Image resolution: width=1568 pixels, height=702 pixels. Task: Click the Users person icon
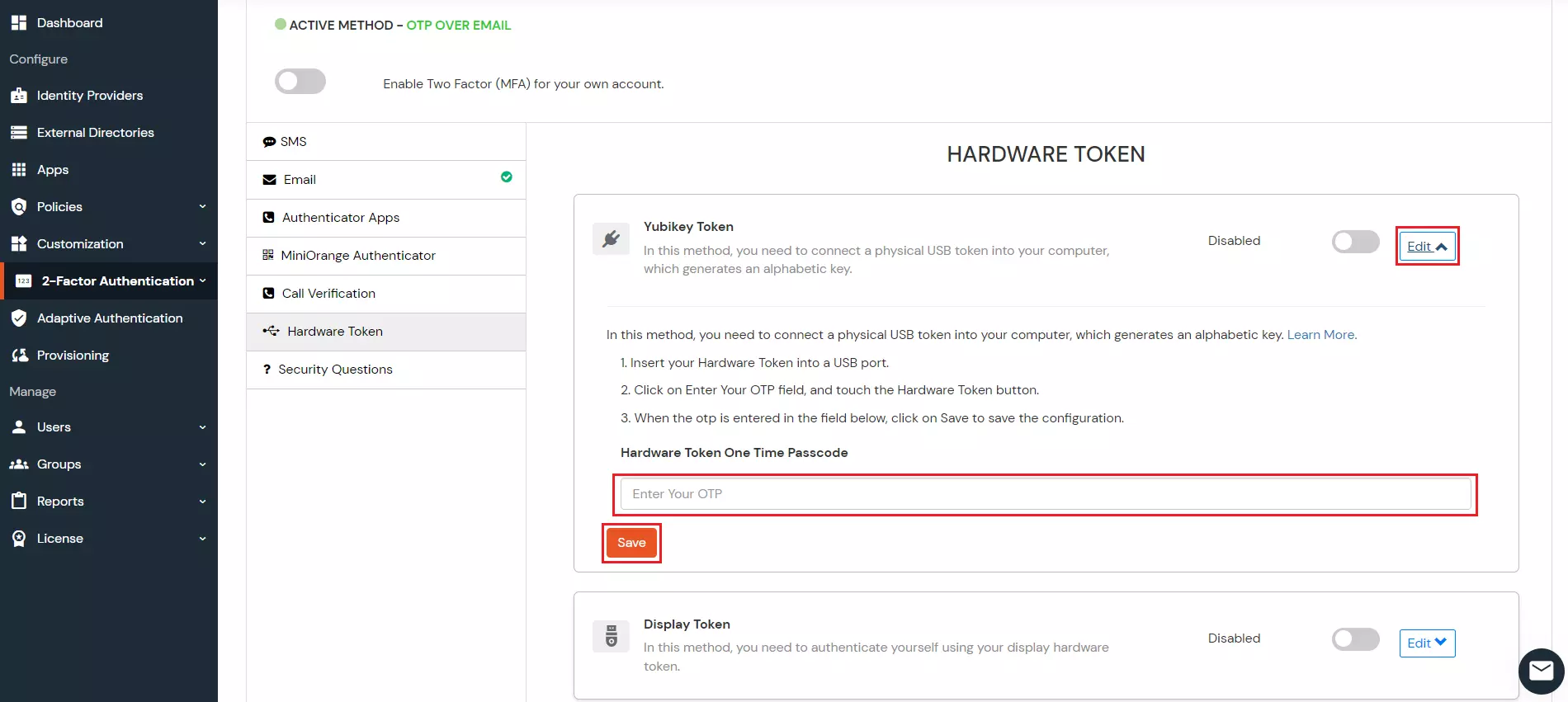pyautogui.click(x=19, y=427)
